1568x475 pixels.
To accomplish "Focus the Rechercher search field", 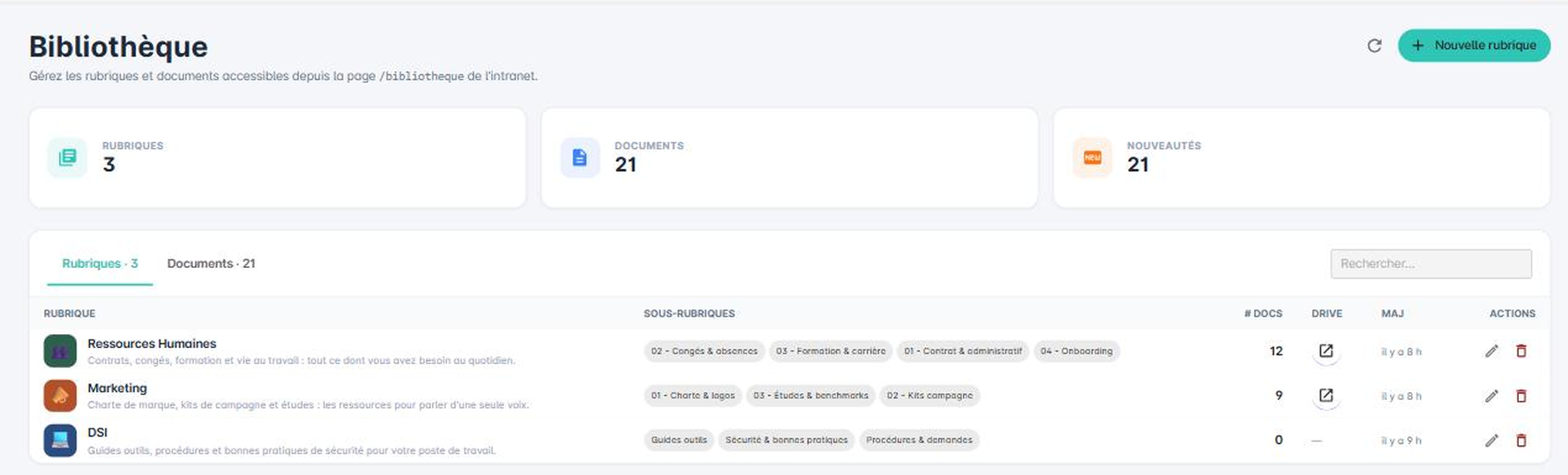I will [1430, 263].
